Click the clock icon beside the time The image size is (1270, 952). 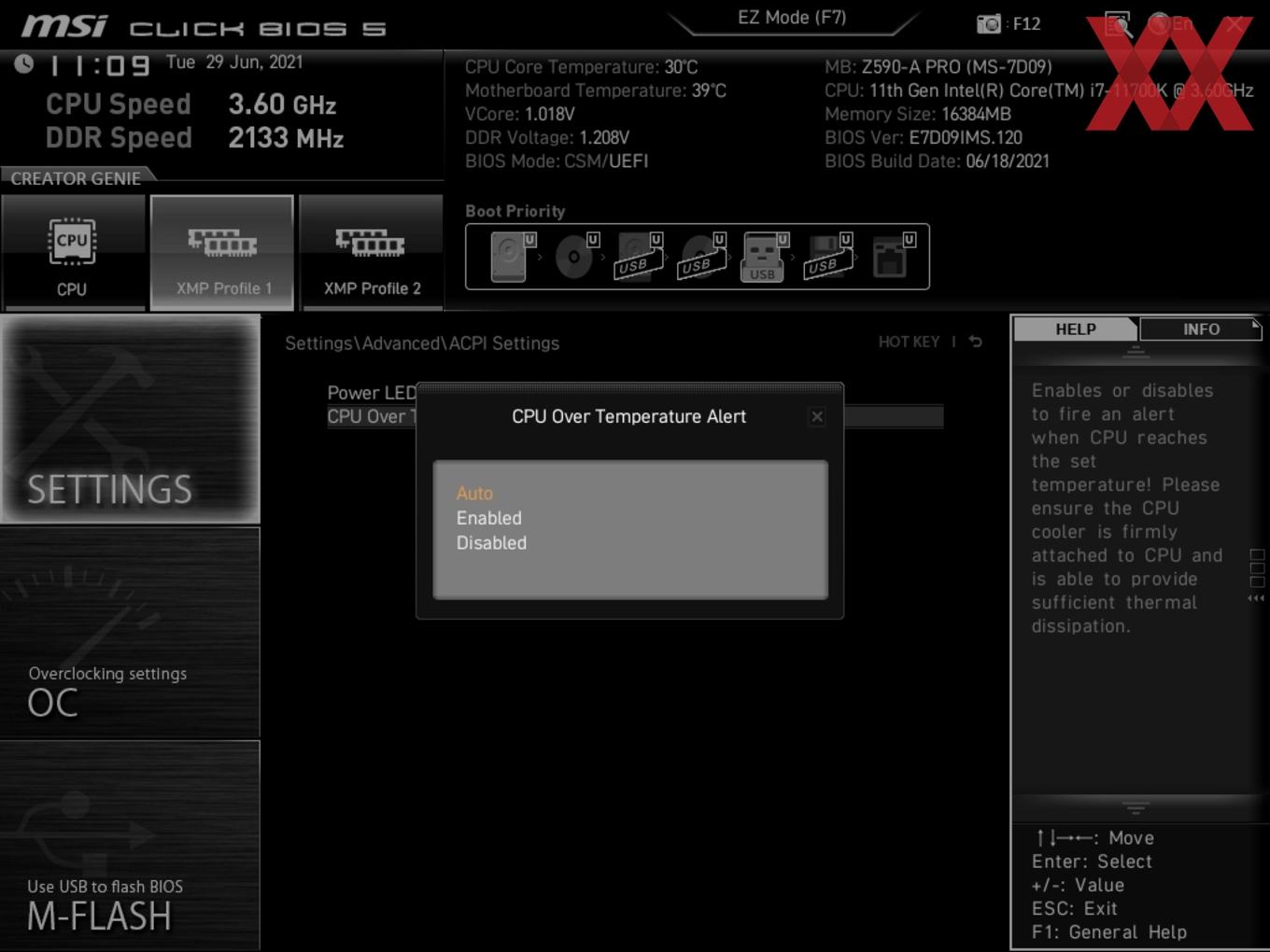(x=24, y=63)
